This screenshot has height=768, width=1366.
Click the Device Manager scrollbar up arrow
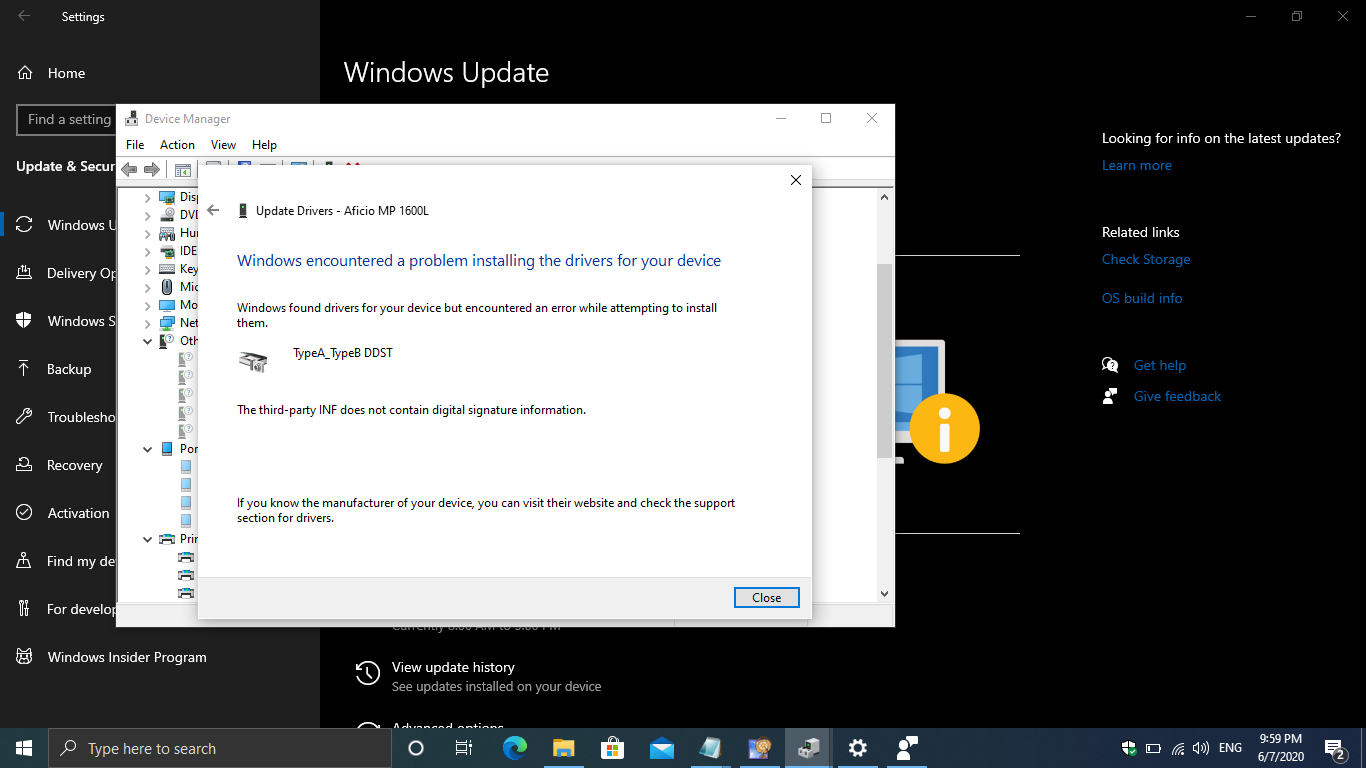tap(884, 198)
